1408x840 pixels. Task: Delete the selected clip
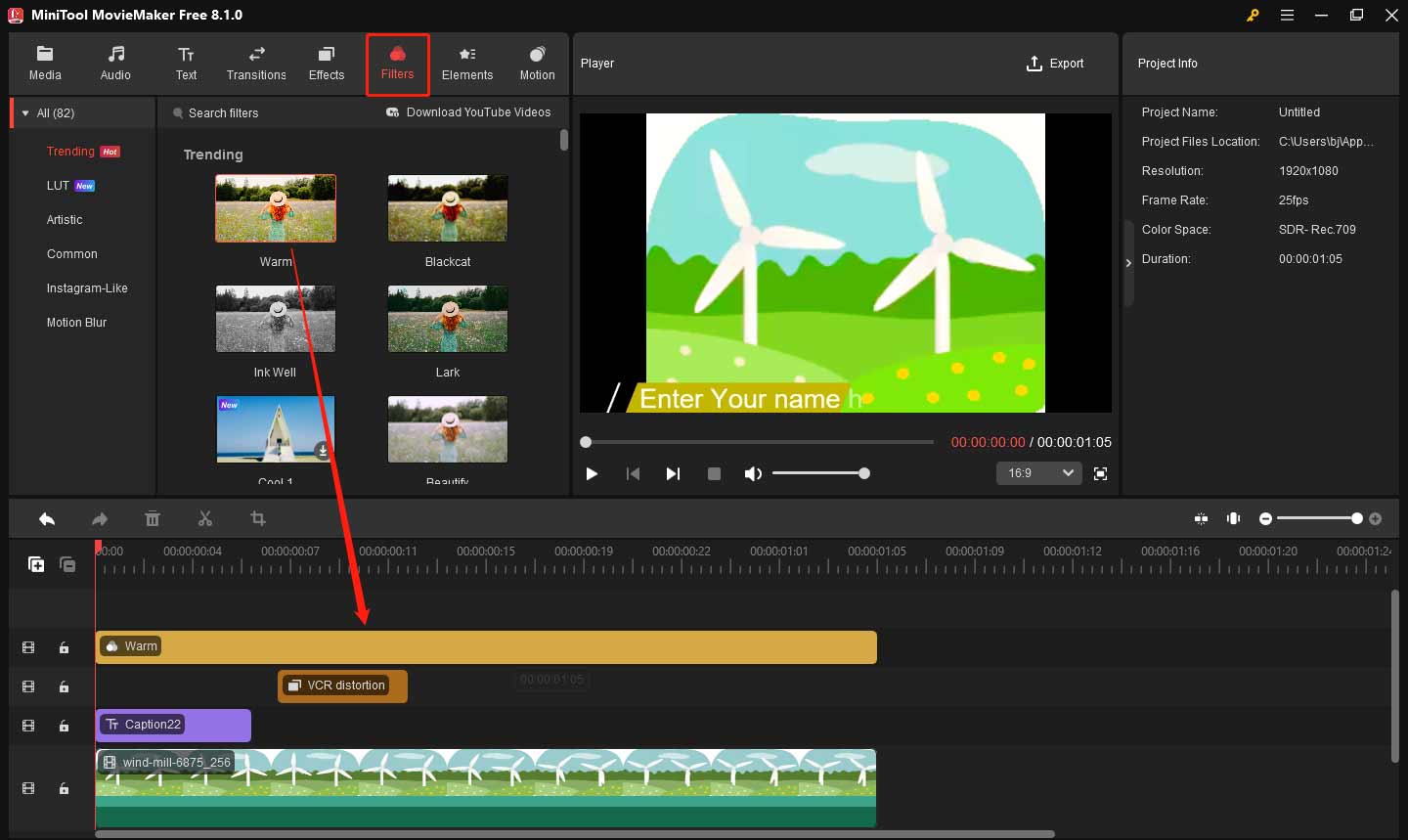(153, 519)
